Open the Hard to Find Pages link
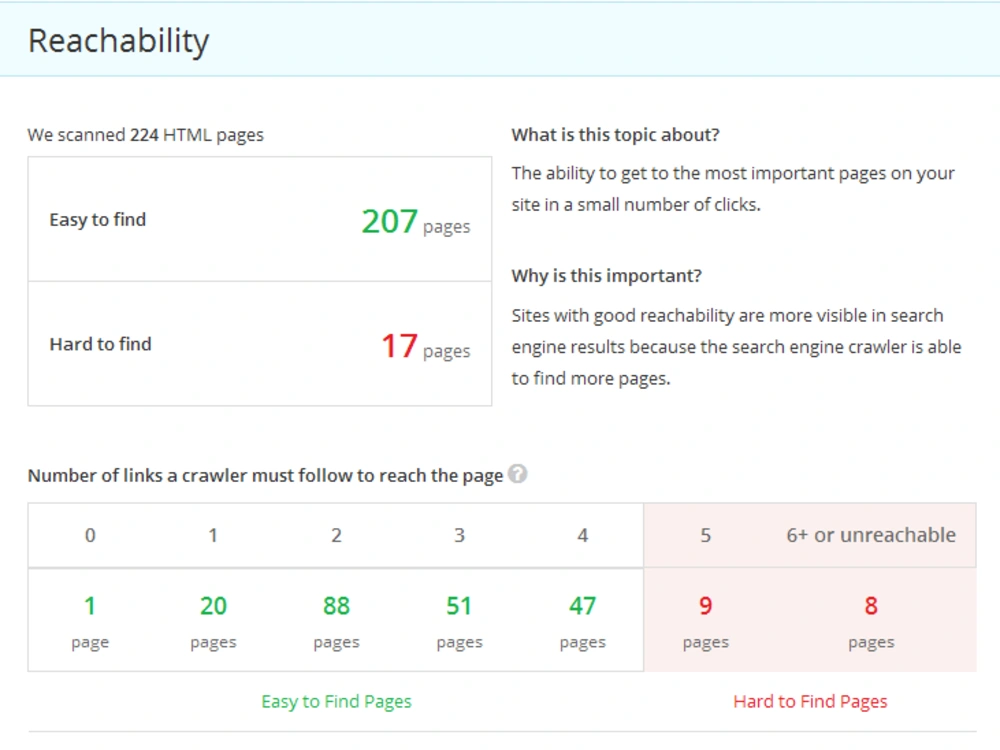This screenshot has width=1000, height=750. pyautogui.click(x=810, y=702)
